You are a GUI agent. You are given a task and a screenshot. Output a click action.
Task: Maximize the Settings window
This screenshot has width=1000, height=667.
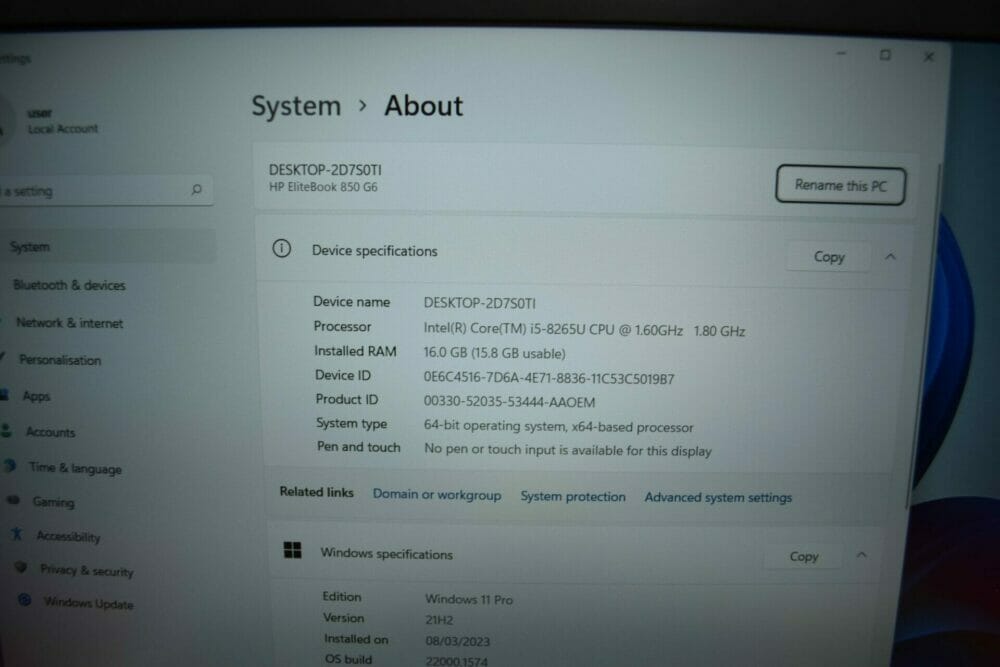tap(885, 55)
